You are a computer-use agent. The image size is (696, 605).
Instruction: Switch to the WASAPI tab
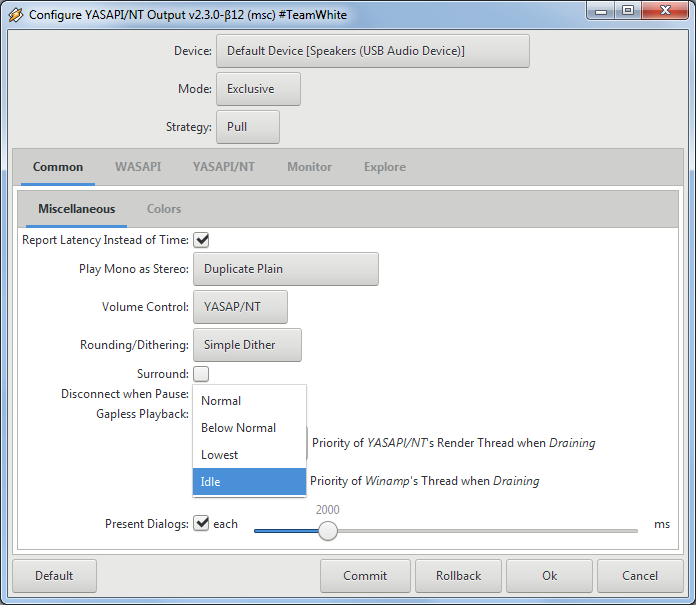[x=138, y=167]
